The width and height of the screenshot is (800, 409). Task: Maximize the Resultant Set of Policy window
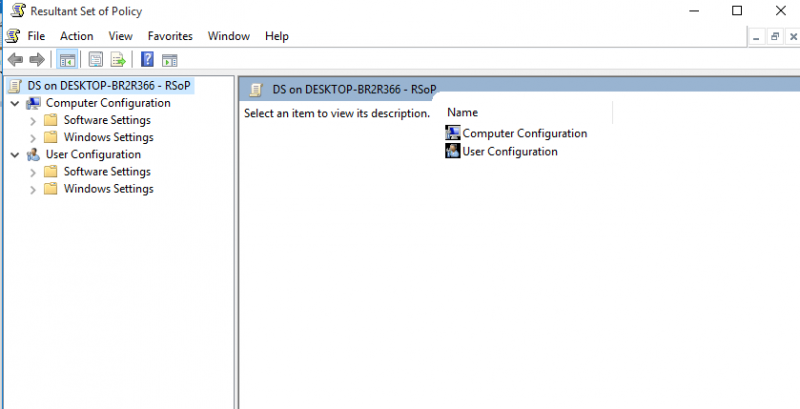737,11
